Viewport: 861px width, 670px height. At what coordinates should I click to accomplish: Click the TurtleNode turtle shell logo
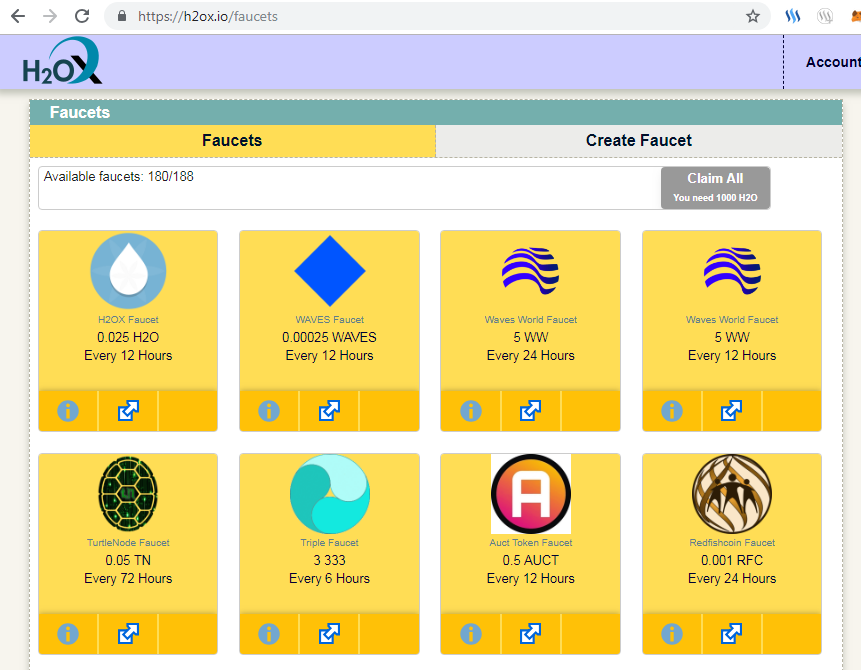[128, 494]
